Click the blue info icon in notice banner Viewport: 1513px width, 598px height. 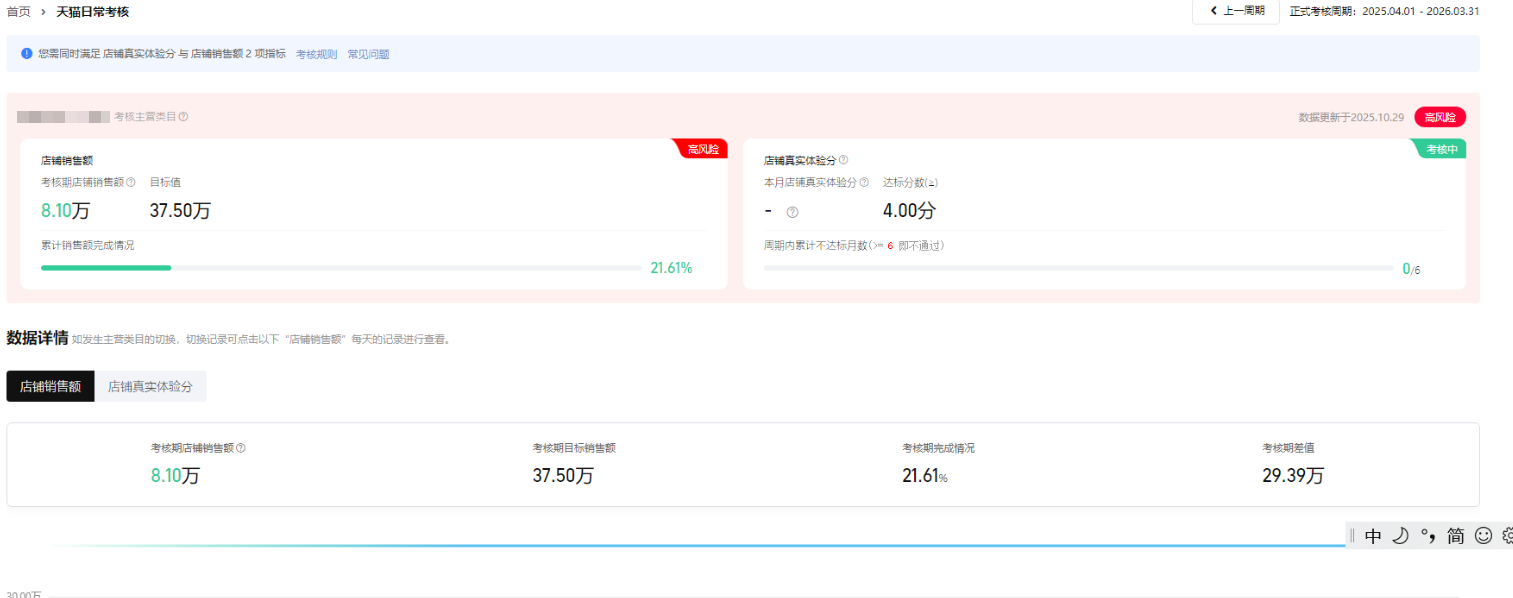(27, 54)
